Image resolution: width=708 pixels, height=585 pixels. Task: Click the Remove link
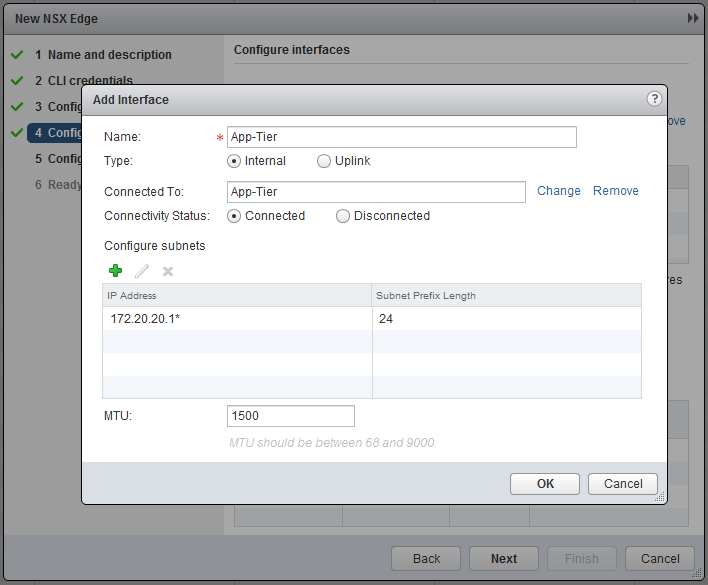[x=615, y=191]
